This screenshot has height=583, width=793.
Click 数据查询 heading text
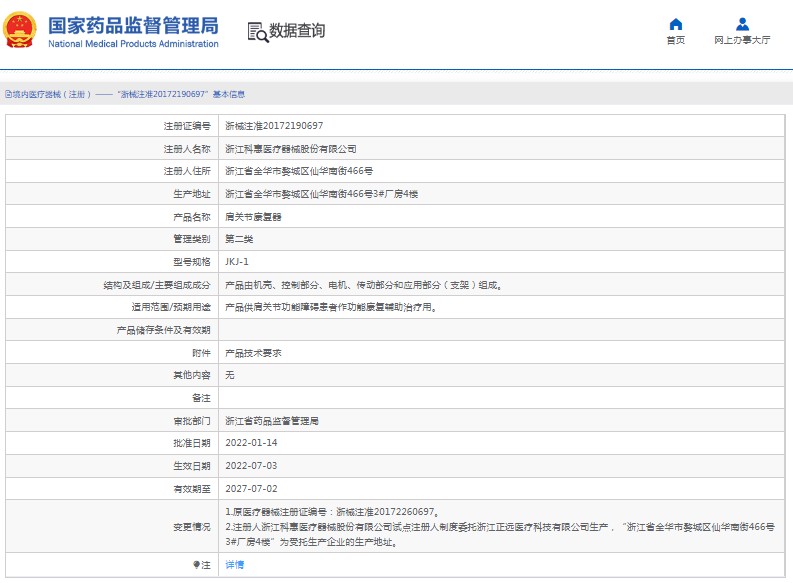pyautogui.click(x=297, y=31)
